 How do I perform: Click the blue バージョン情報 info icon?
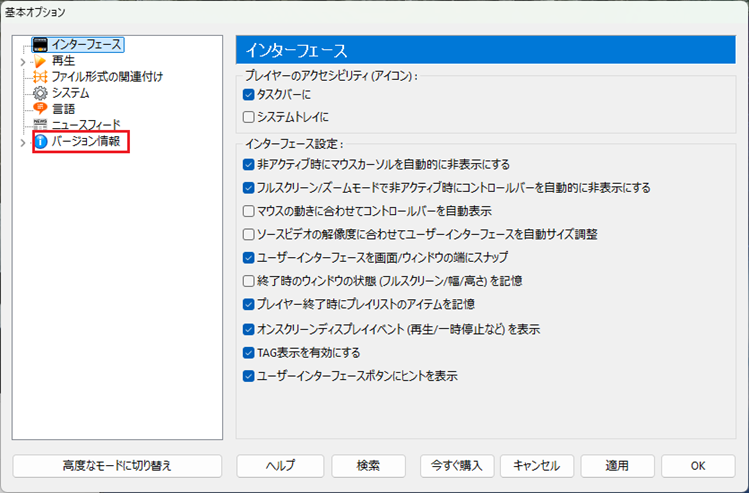coord(41,141)
